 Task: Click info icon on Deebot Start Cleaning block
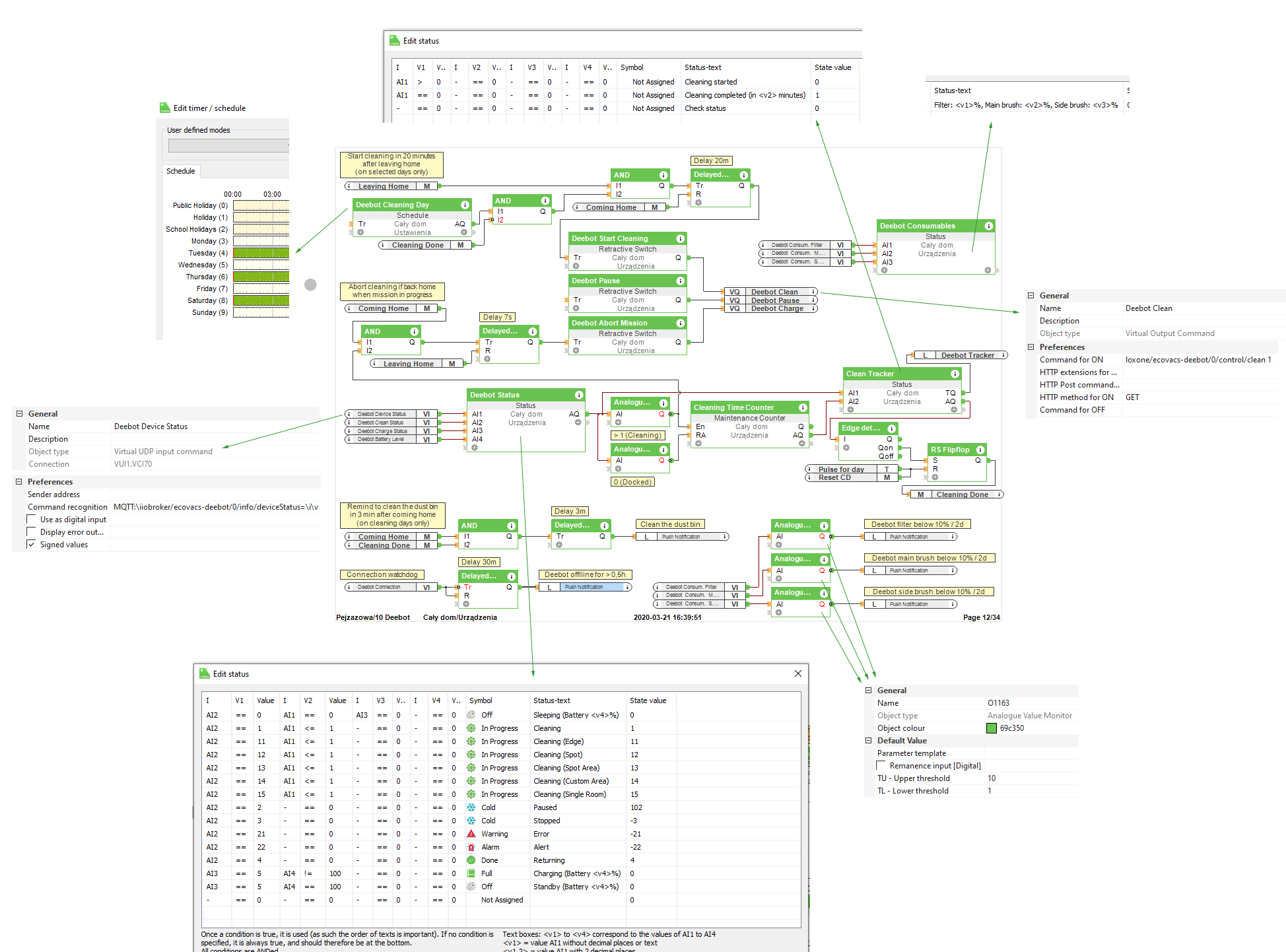click(x=680, y=238)
